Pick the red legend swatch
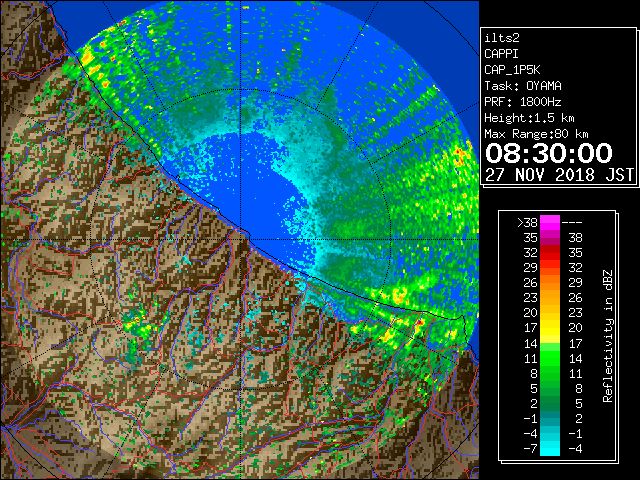 pyautogui.click(x=550, y=253)
